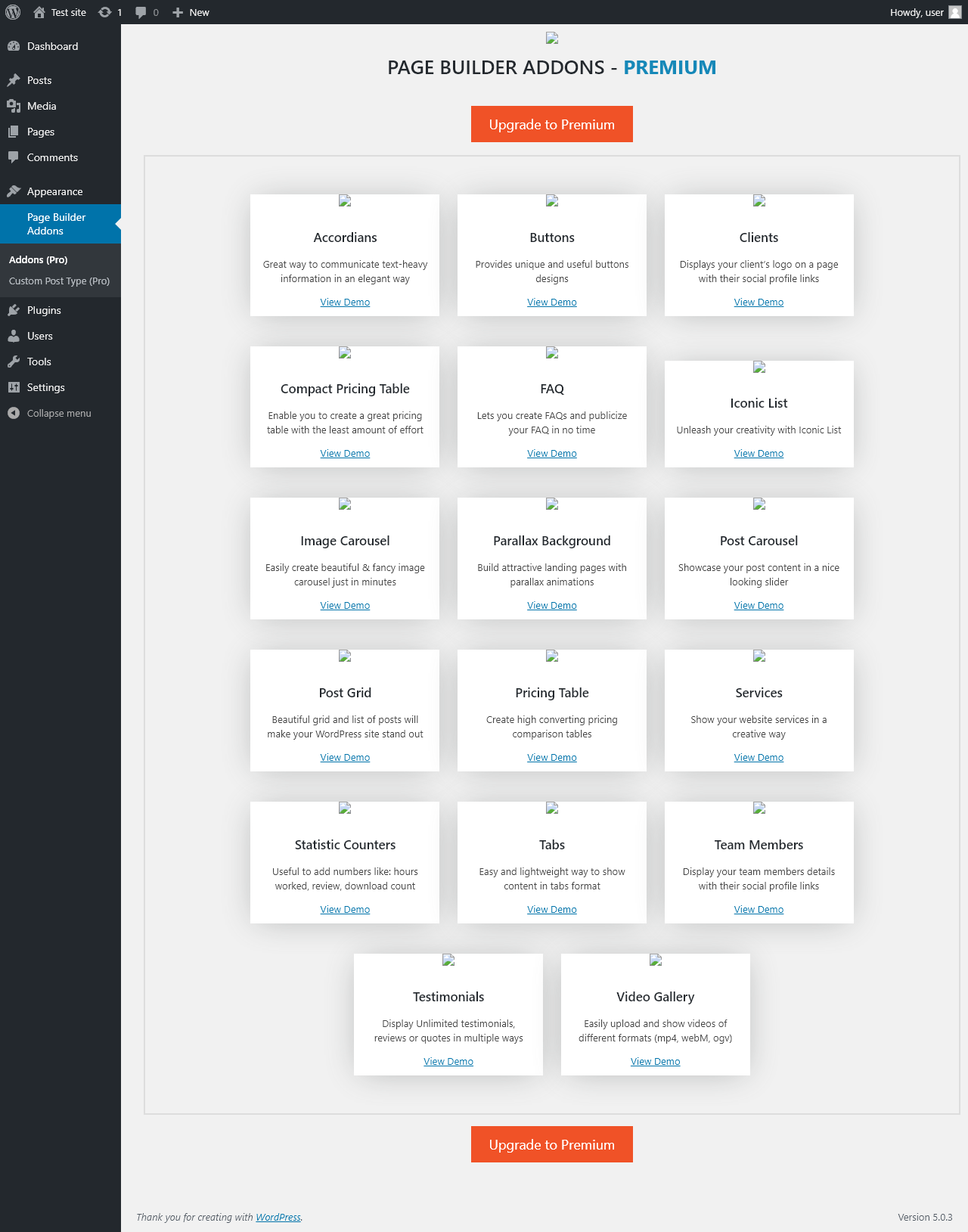View Demo for Tabs addon
Image resolution: width=968 pixels, height=1232 pixels.
(x=552, y=909)
